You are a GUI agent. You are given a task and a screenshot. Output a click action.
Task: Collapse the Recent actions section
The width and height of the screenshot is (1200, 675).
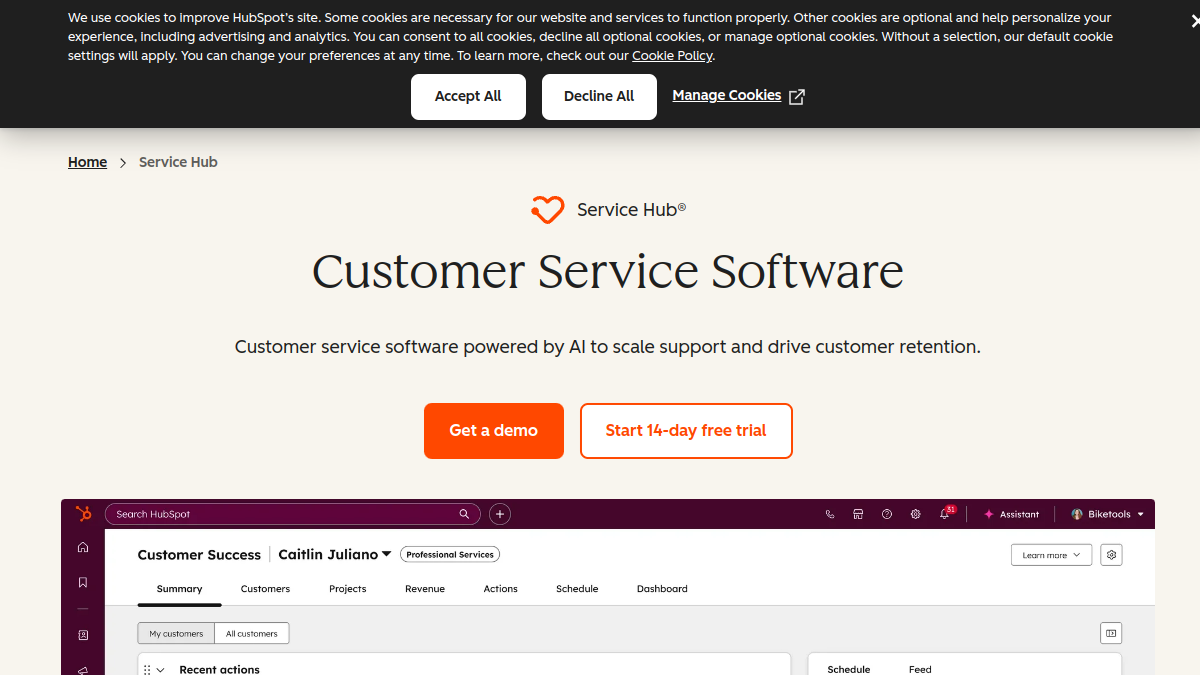(161, 670)
